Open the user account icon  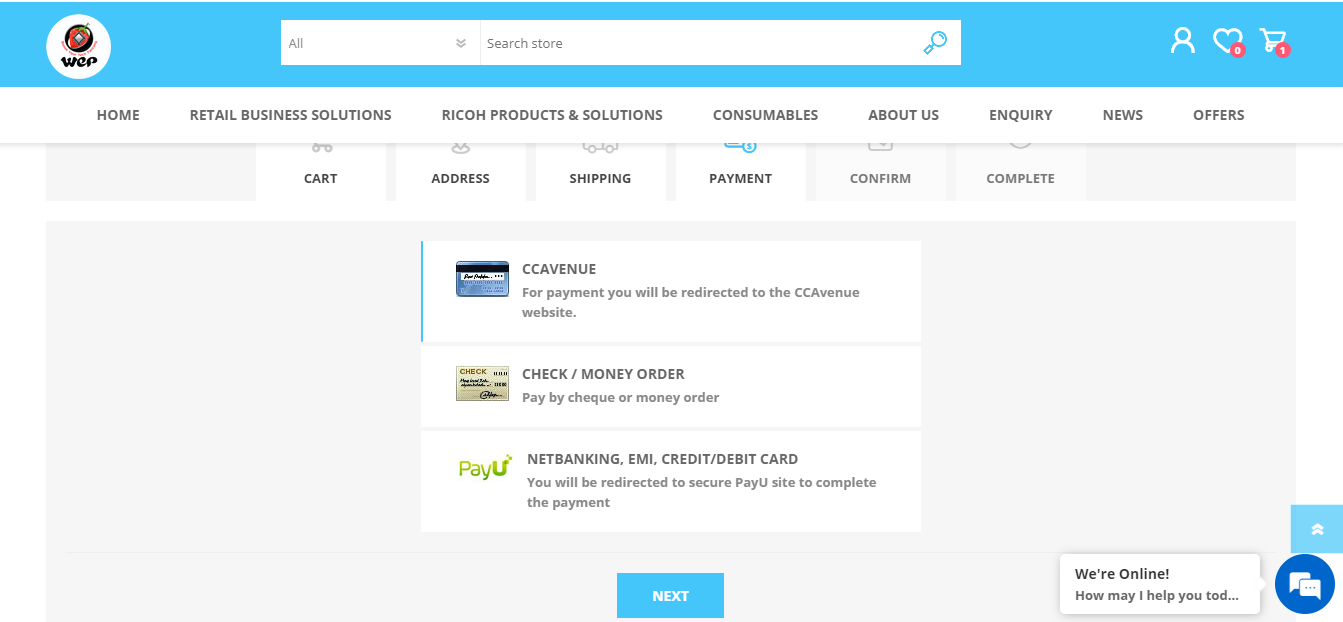point(1183,41)
